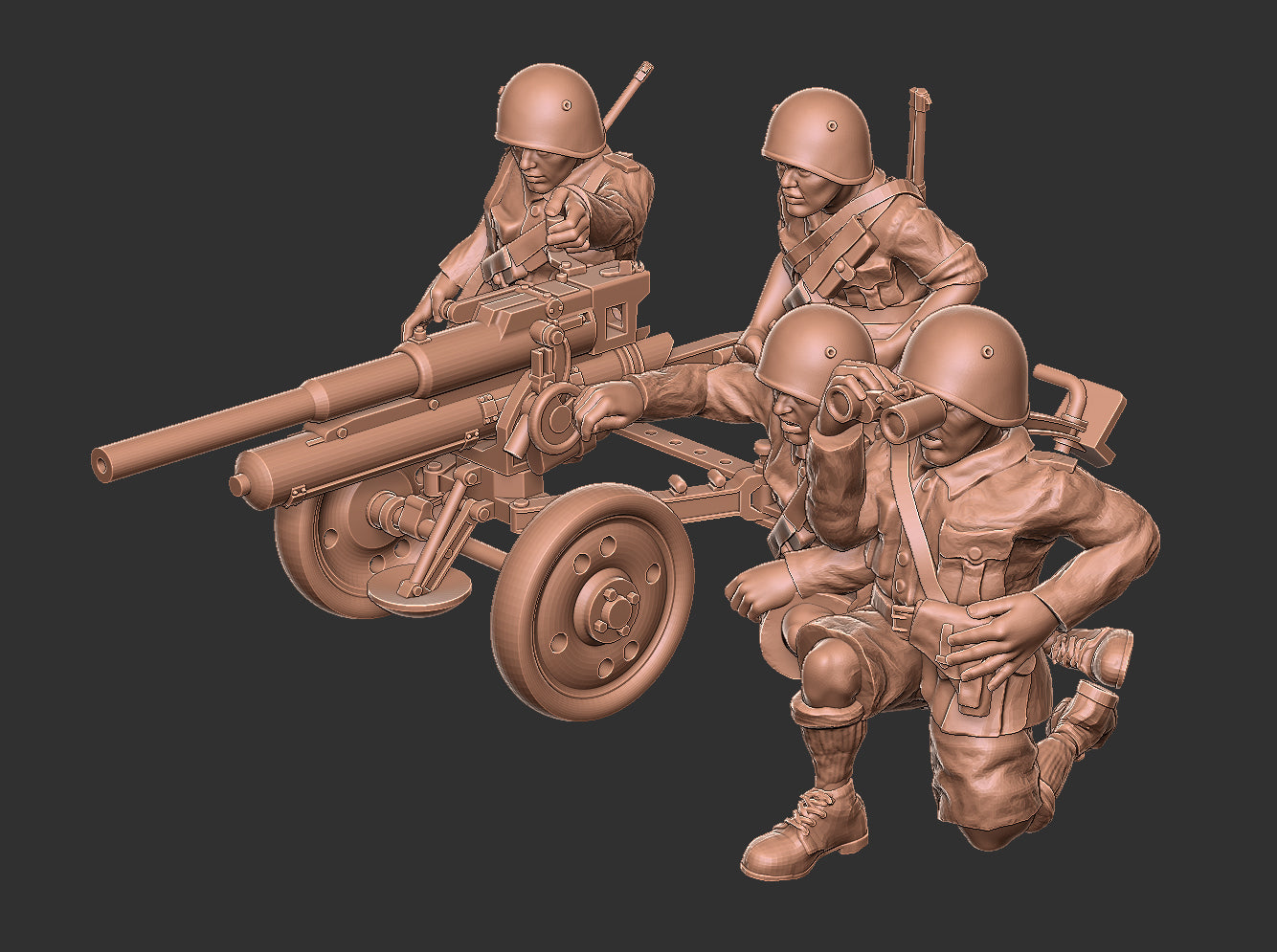Select the helmet of the crouching gunner
1277x952 pixels.
click(x=812, y=344)
